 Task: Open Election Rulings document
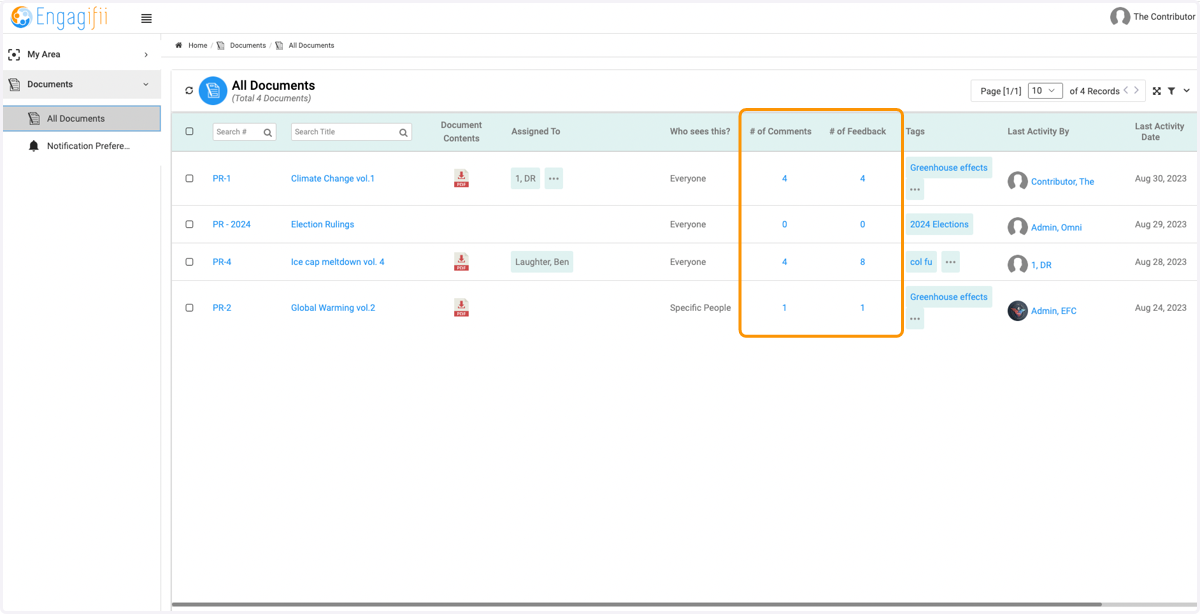322,224
